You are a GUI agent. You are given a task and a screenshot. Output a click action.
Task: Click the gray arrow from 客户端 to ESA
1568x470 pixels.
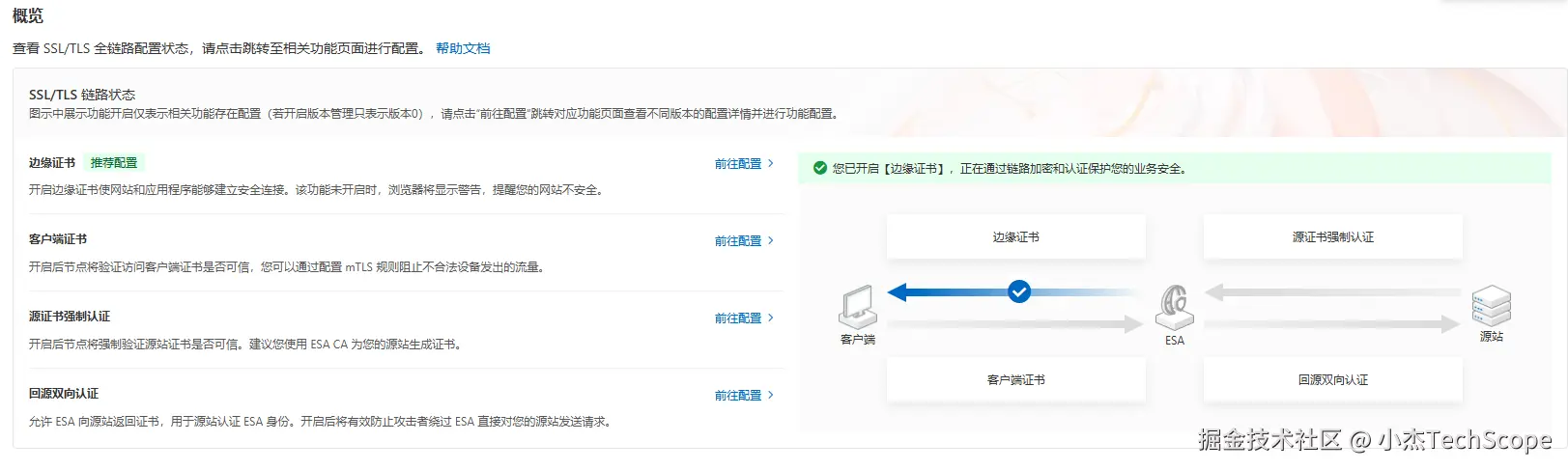coord(1014,324)
